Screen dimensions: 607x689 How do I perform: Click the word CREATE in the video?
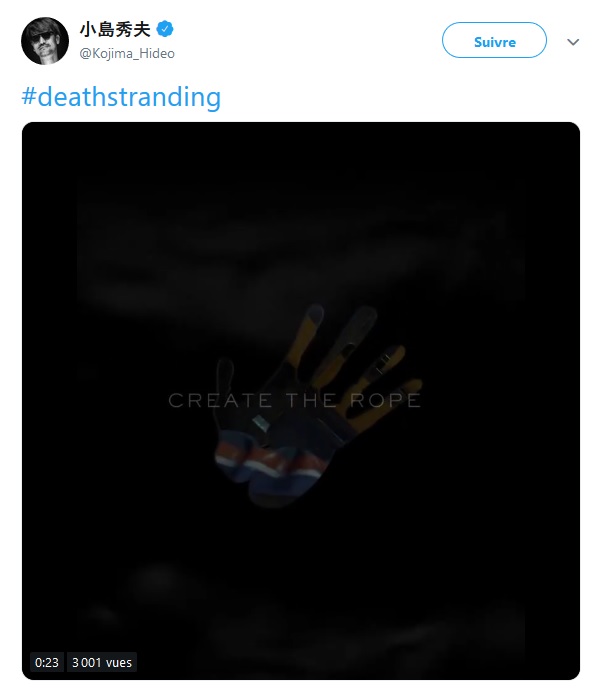[x=220, y=400]
